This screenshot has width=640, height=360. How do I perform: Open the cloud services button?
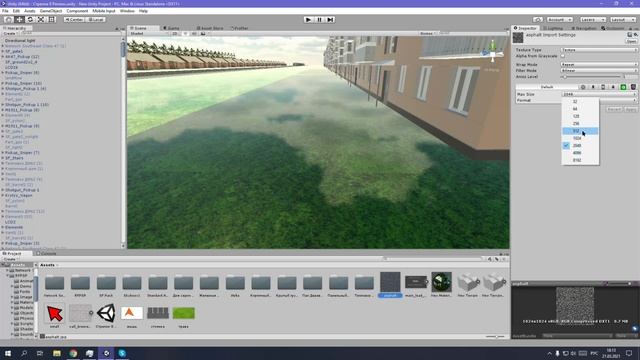(538, 20)
